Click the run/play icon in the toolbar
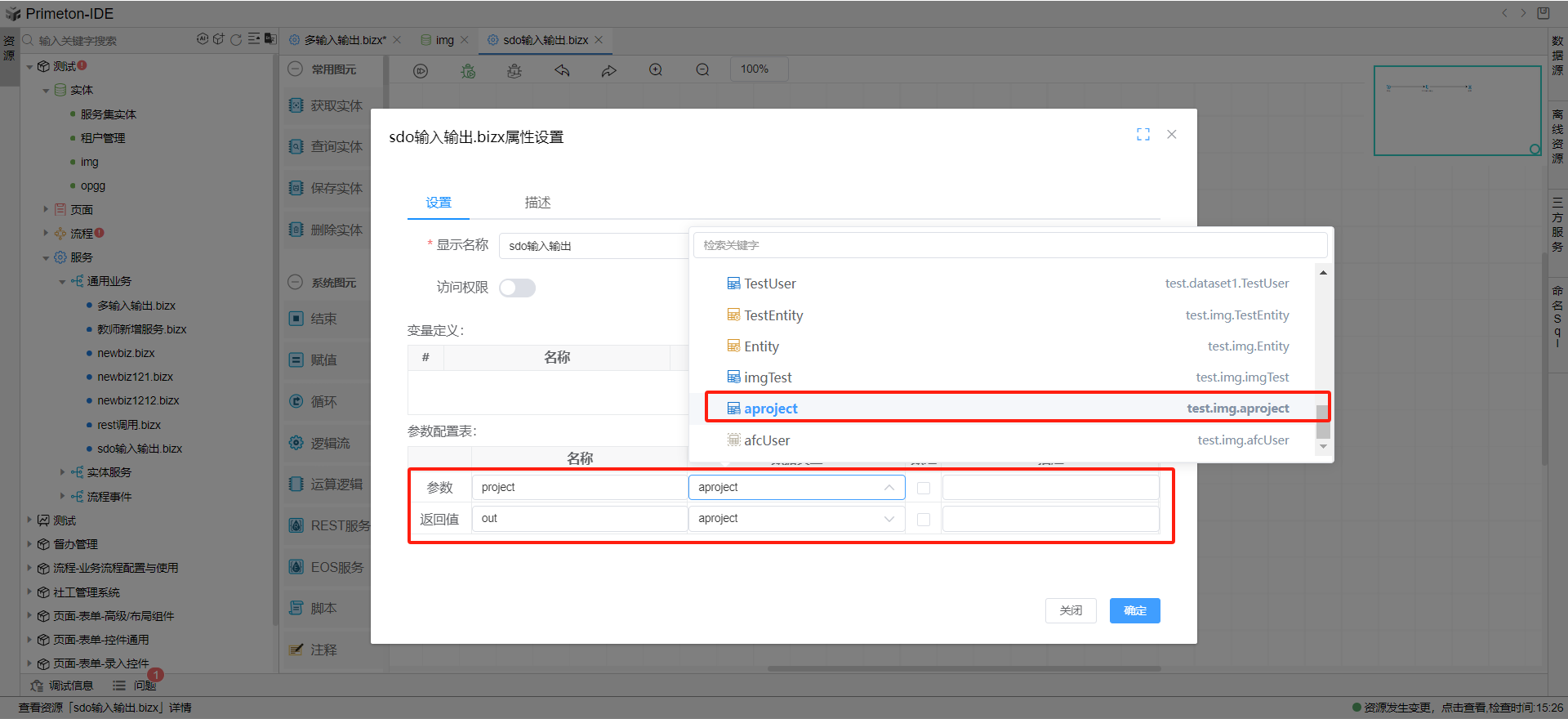1568x719 pixels. tap(421, 71)
